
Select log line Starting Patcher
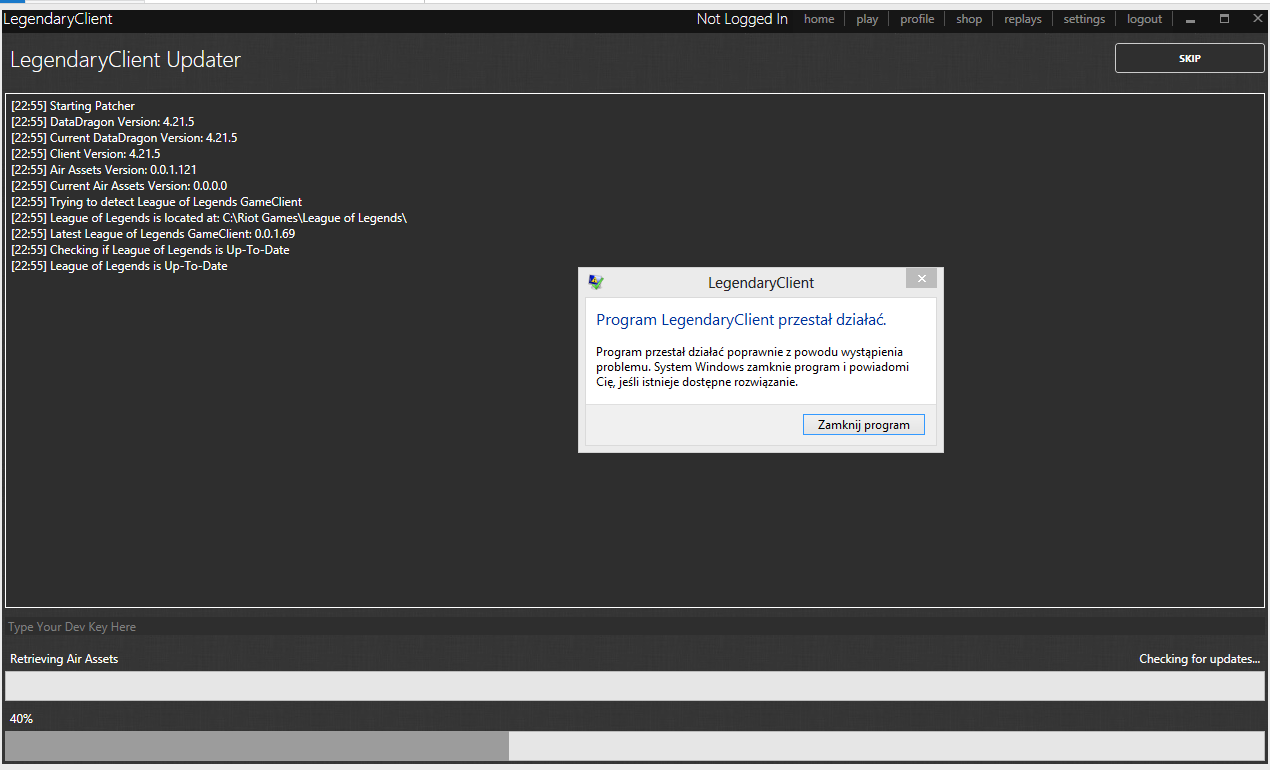tap(73, 106)
